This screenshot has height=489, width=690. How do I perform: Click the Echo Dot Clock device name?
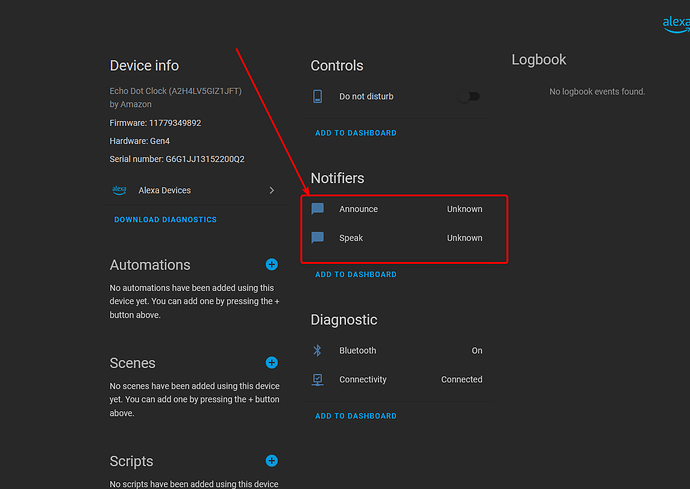(176, 91)
